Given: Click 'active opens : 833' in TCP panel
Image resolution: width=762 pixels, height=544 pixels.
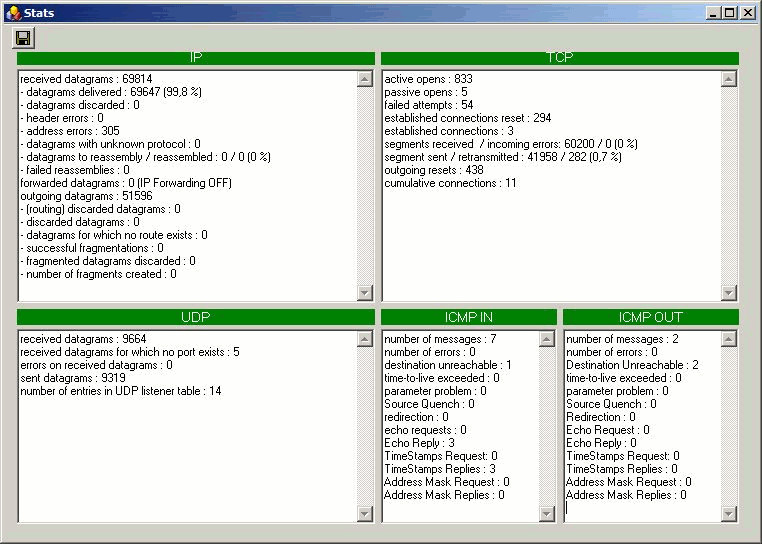Looking at the screenshot, I should pyautogui.click(x=428, y=79).
